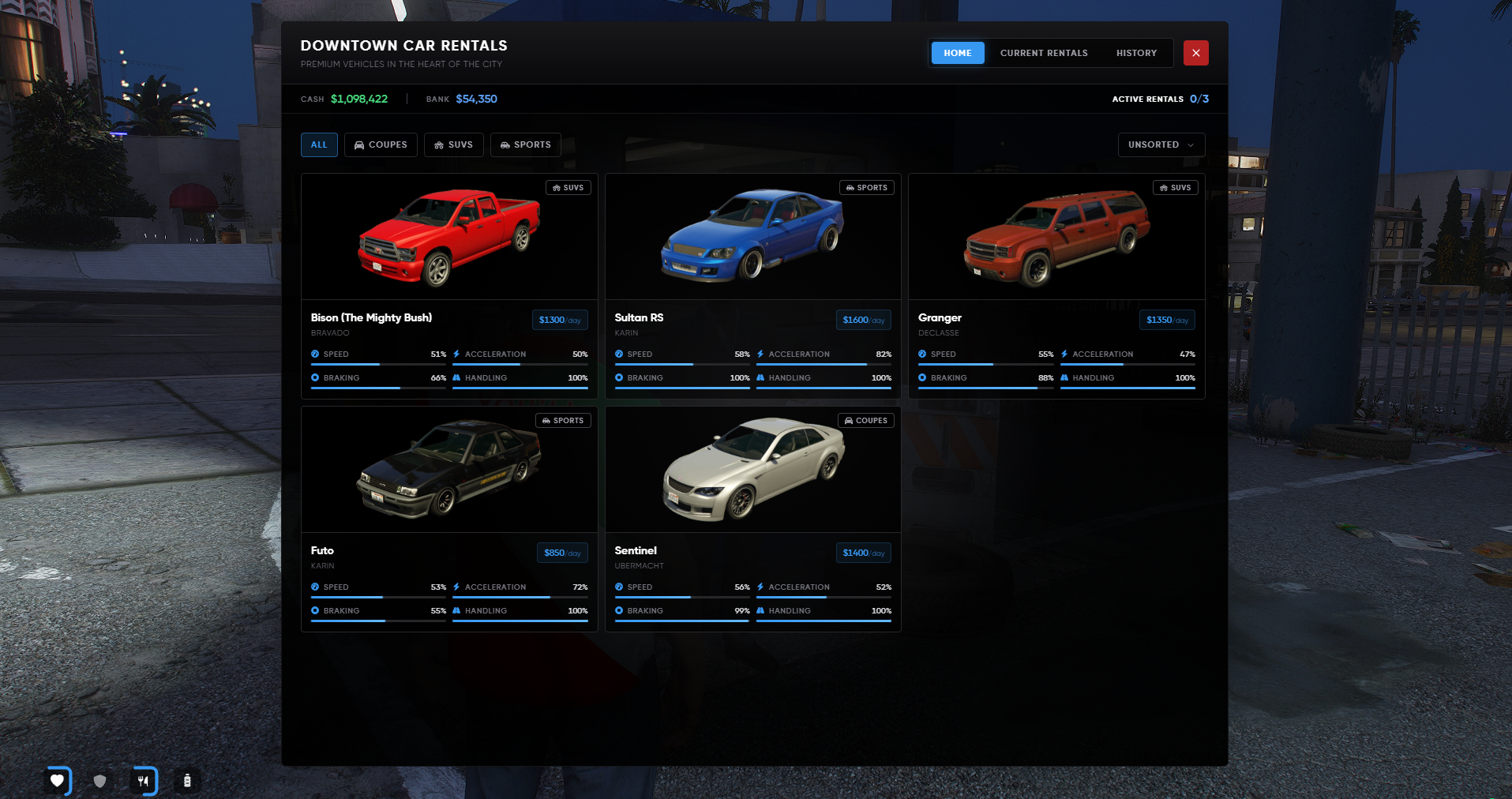Open the CURRENT RENTALS tab
The width and height of the screenshot is (1512, 799).
(x=1044, y=53)
